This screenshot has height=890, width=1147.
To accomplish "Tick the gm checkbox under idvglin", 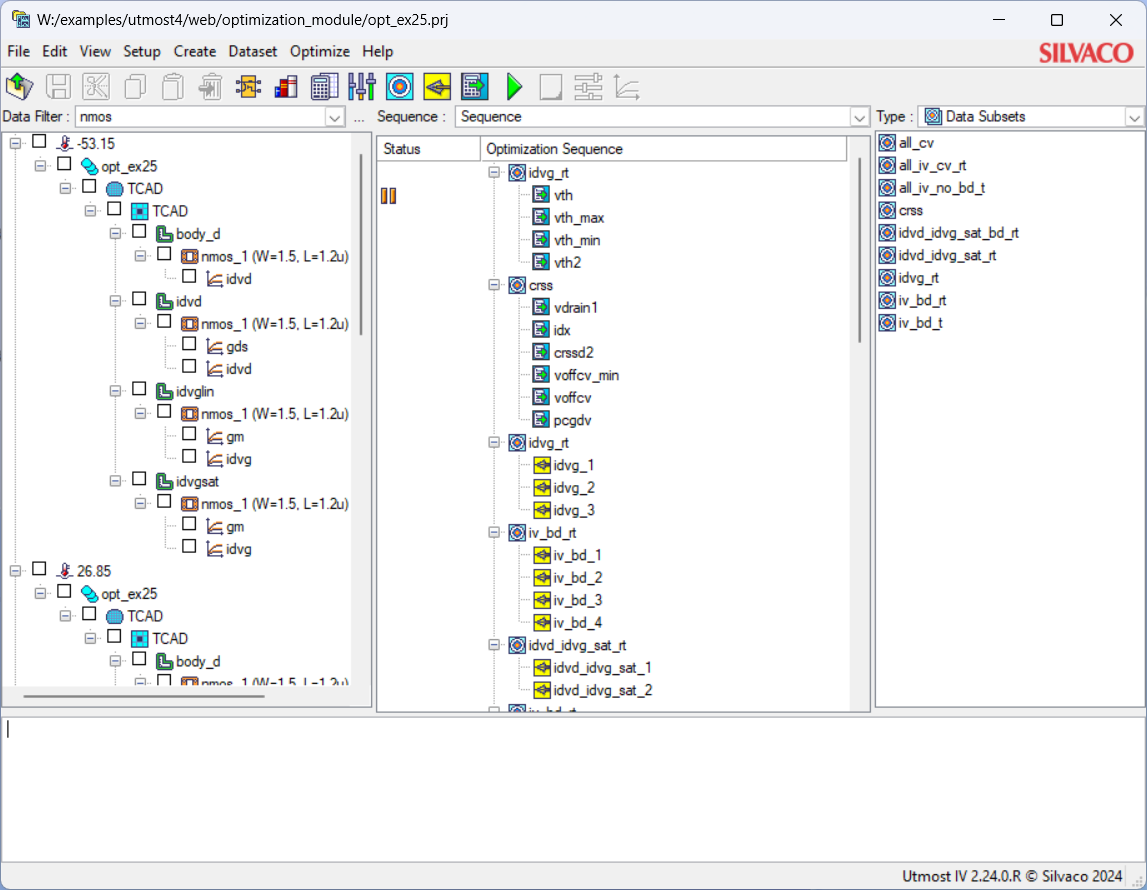I will click(x=189, y=434).
